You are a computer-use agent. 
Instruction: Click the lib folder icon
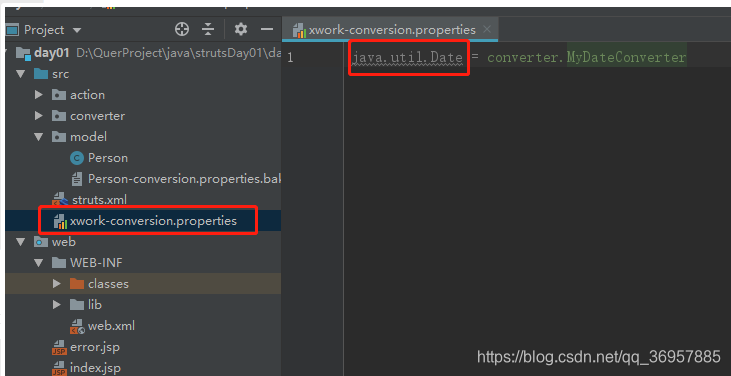[x=76, y=305]
